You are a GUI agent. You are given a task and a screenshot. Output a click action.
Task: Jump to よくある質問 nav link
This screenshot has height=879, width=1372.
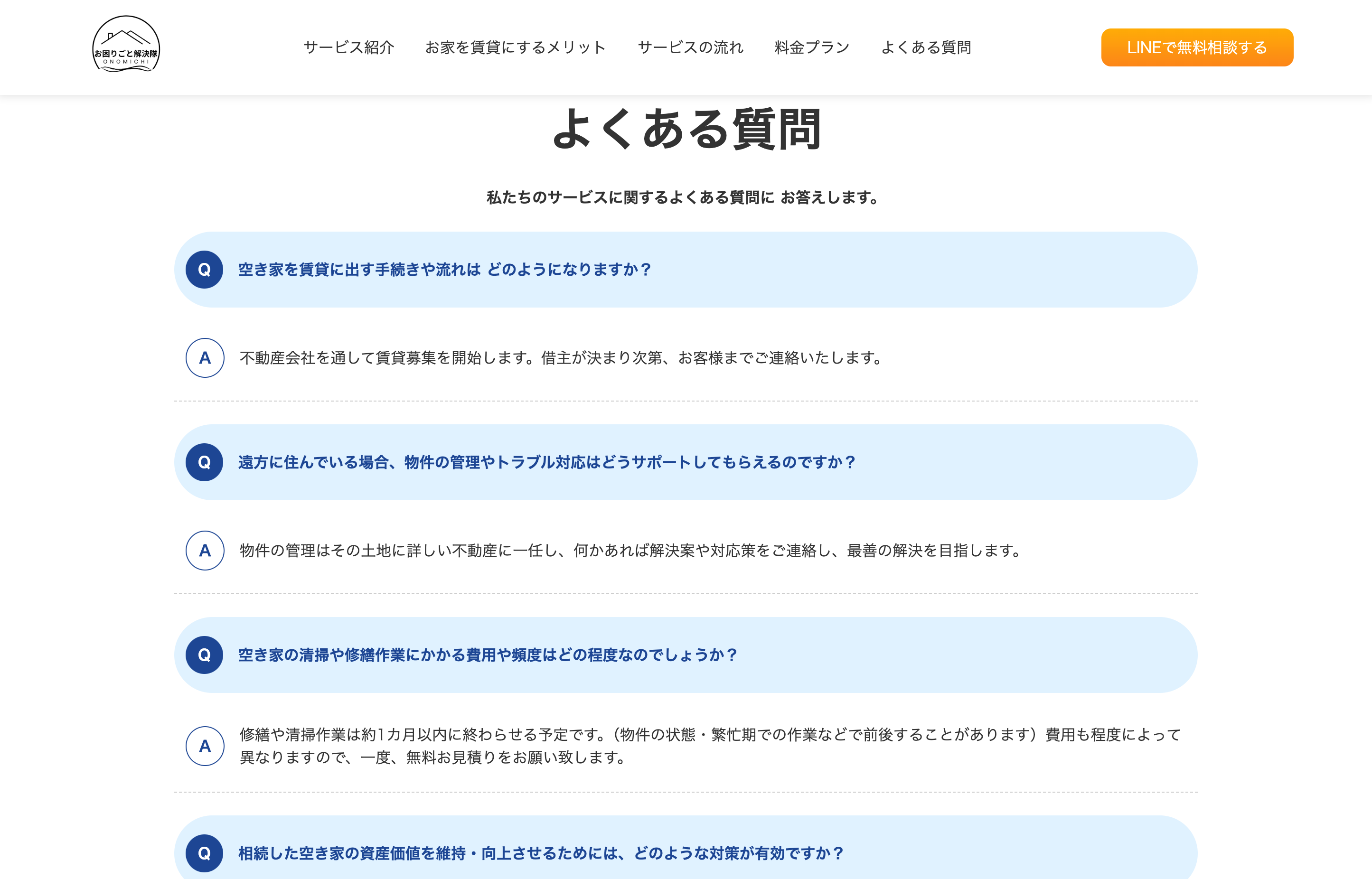(x=926, y=47)
